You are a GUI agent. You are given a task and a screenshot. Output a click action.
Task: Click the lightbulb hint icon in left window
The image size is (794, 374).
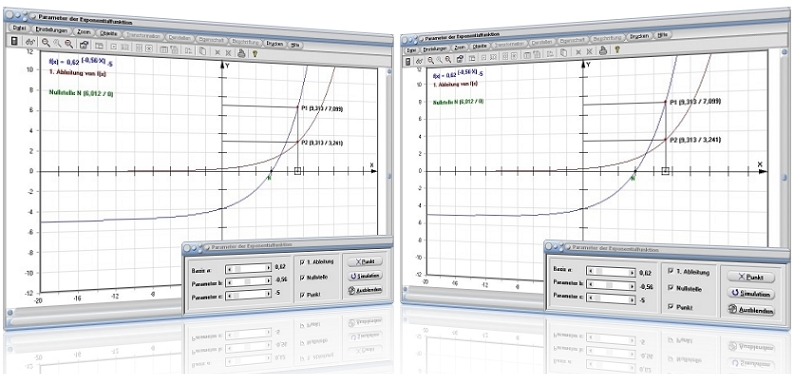[255, 54]
